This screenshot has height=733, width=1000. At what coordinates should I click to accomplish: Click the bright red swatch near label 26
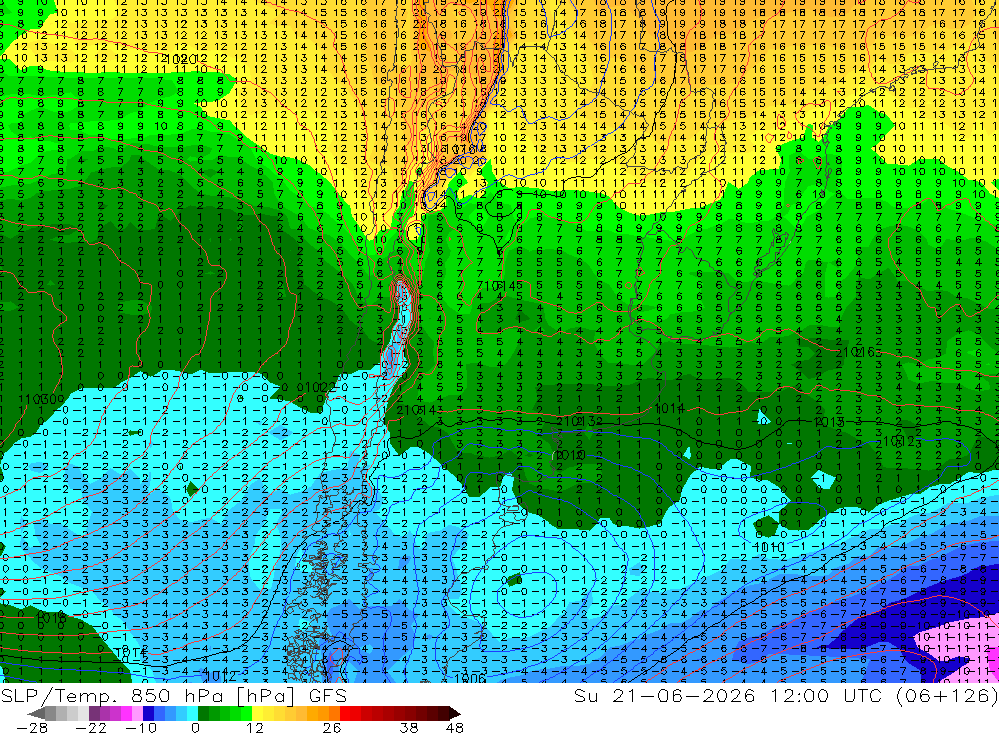345,713
